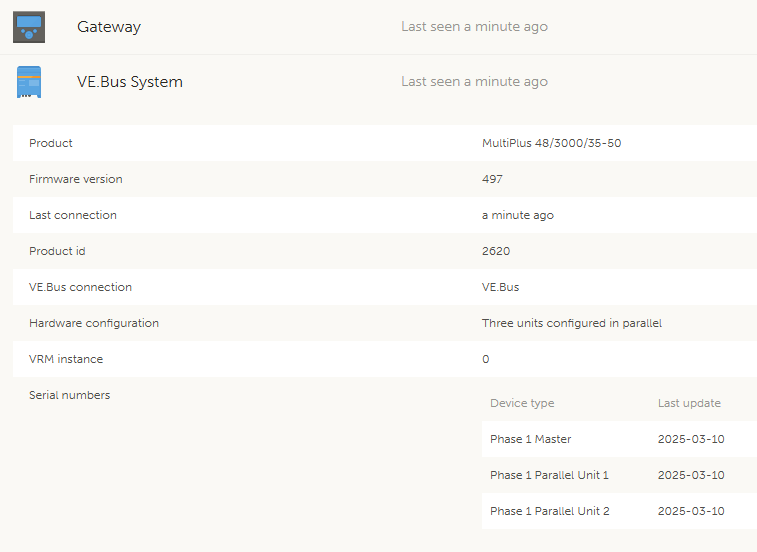Select 'Three units configured in parallel' text
Viewport: 757px width, 552px height.
point(572,323)
